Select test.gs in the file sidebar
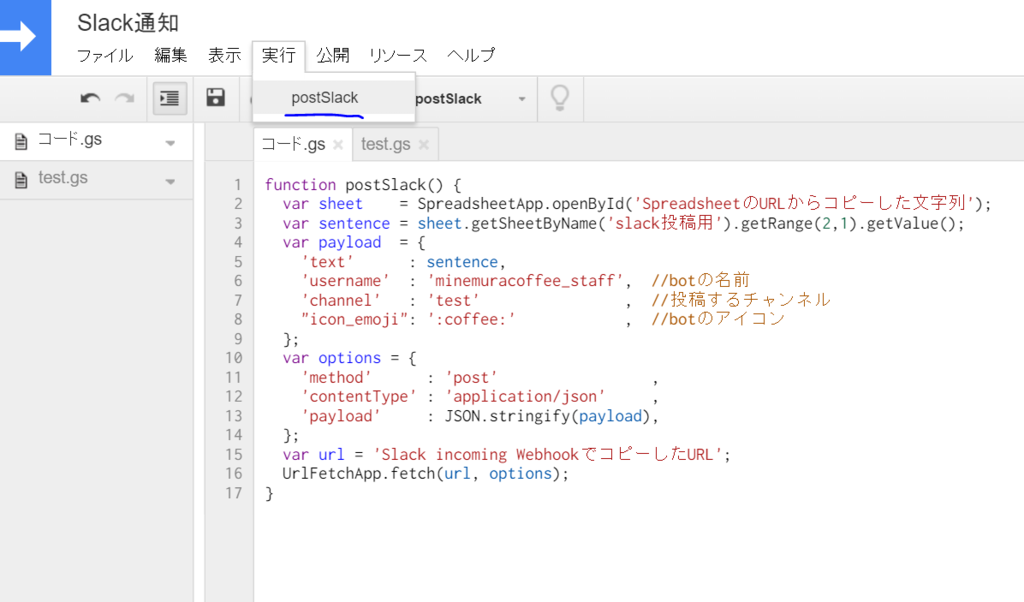 63,179
